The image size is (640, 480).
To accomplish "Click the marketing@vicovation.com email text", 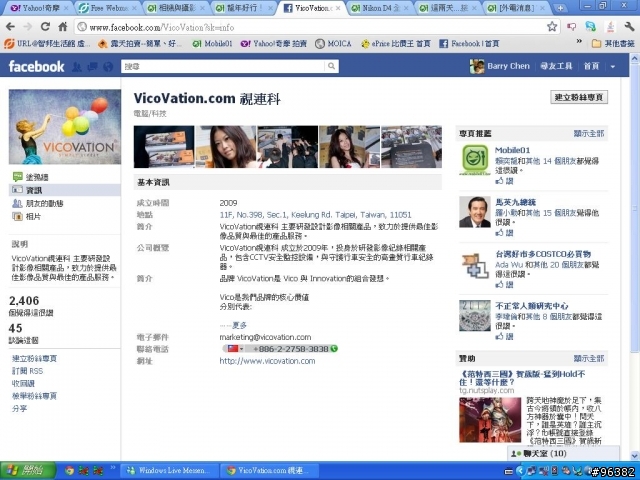I will (x=265, y=337).
